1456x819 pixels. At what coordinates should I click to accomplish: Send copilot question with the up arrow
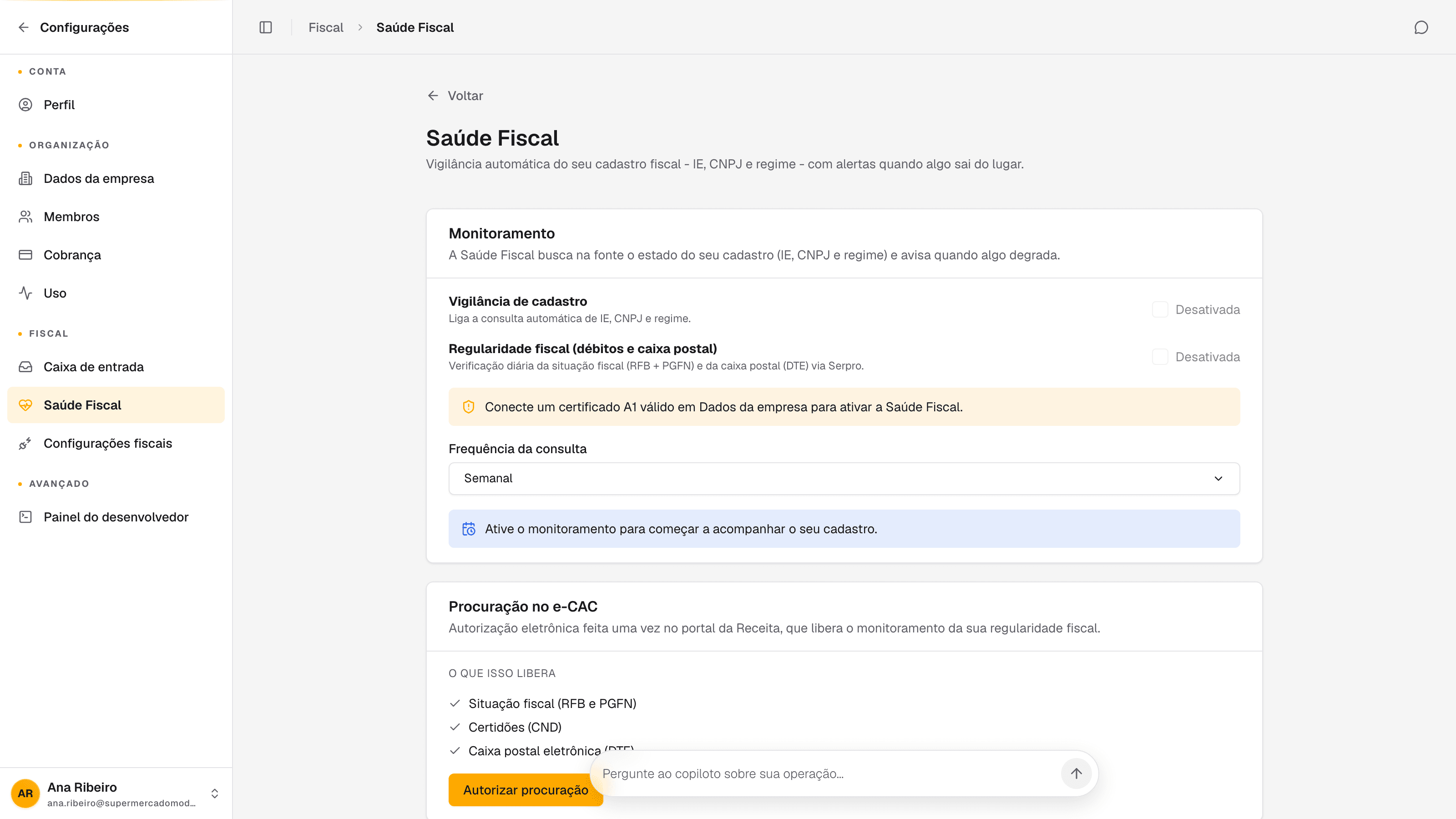(x=1076, y=773)
